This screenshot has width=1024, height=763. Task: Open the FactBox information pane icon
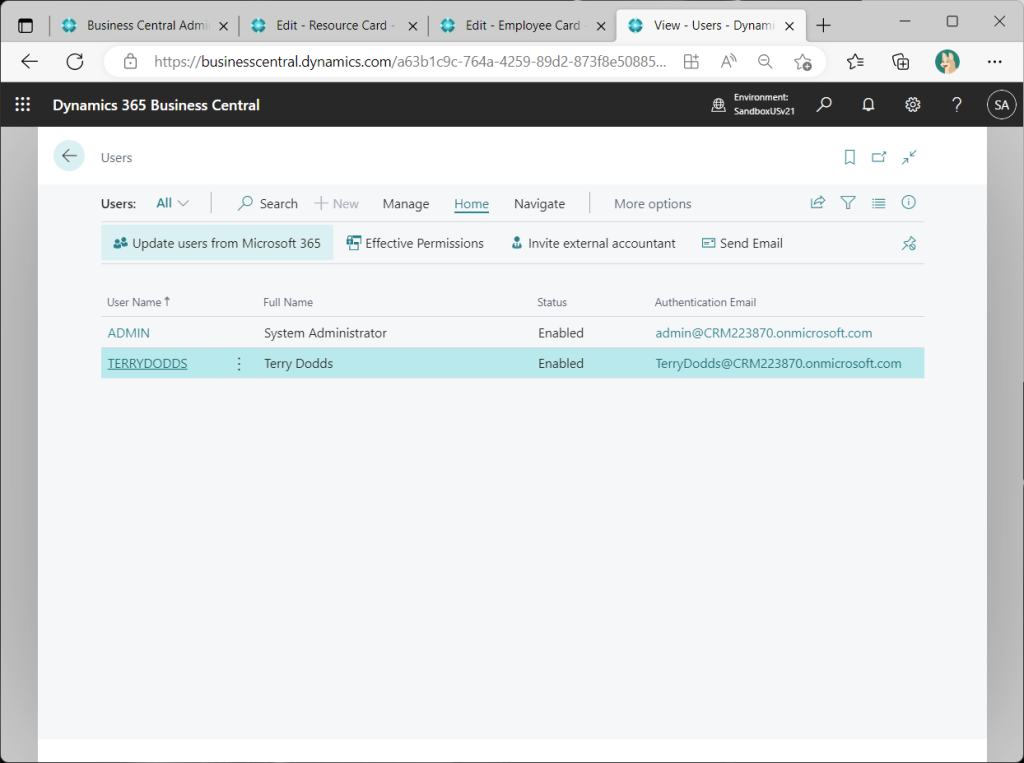[x=908, y=203]
